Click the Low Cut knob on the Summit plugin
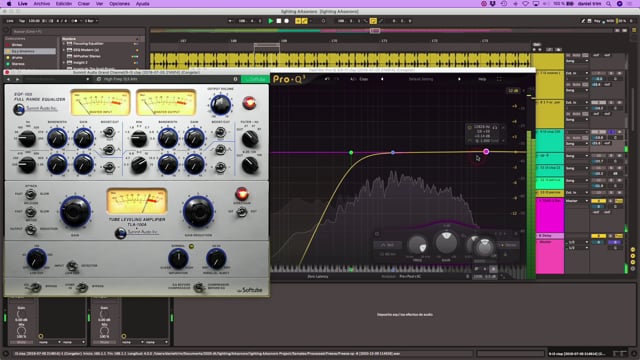 coord(36,259)
